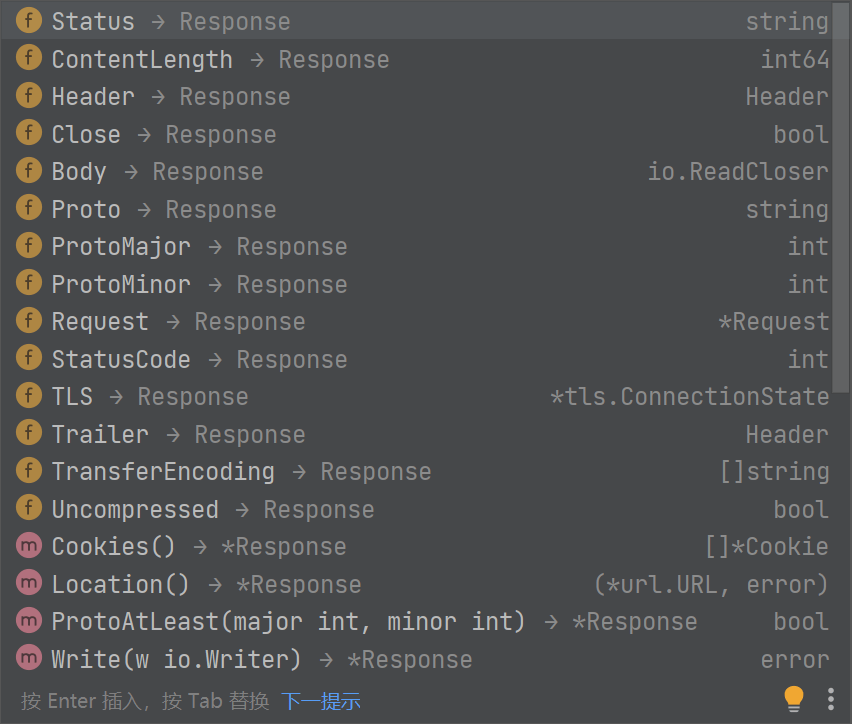
Task: Select the Close bool field suggestion
Action: (86, 134)
